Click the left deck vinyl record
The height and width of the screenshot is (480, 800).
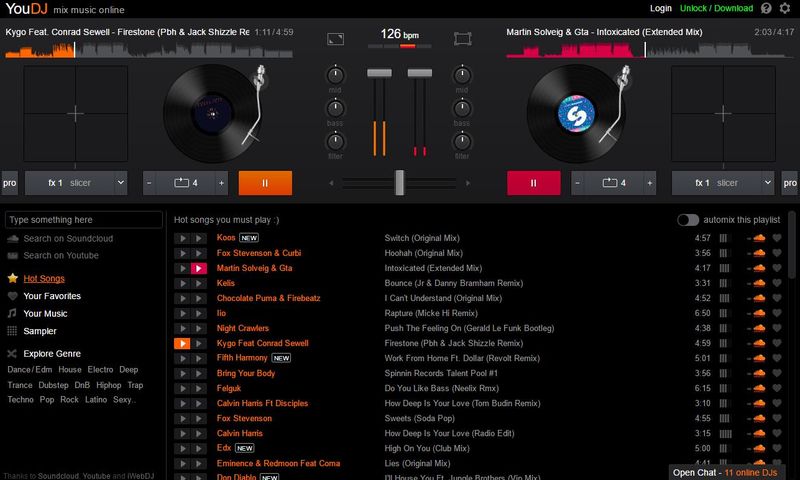[x=212, y=114]
